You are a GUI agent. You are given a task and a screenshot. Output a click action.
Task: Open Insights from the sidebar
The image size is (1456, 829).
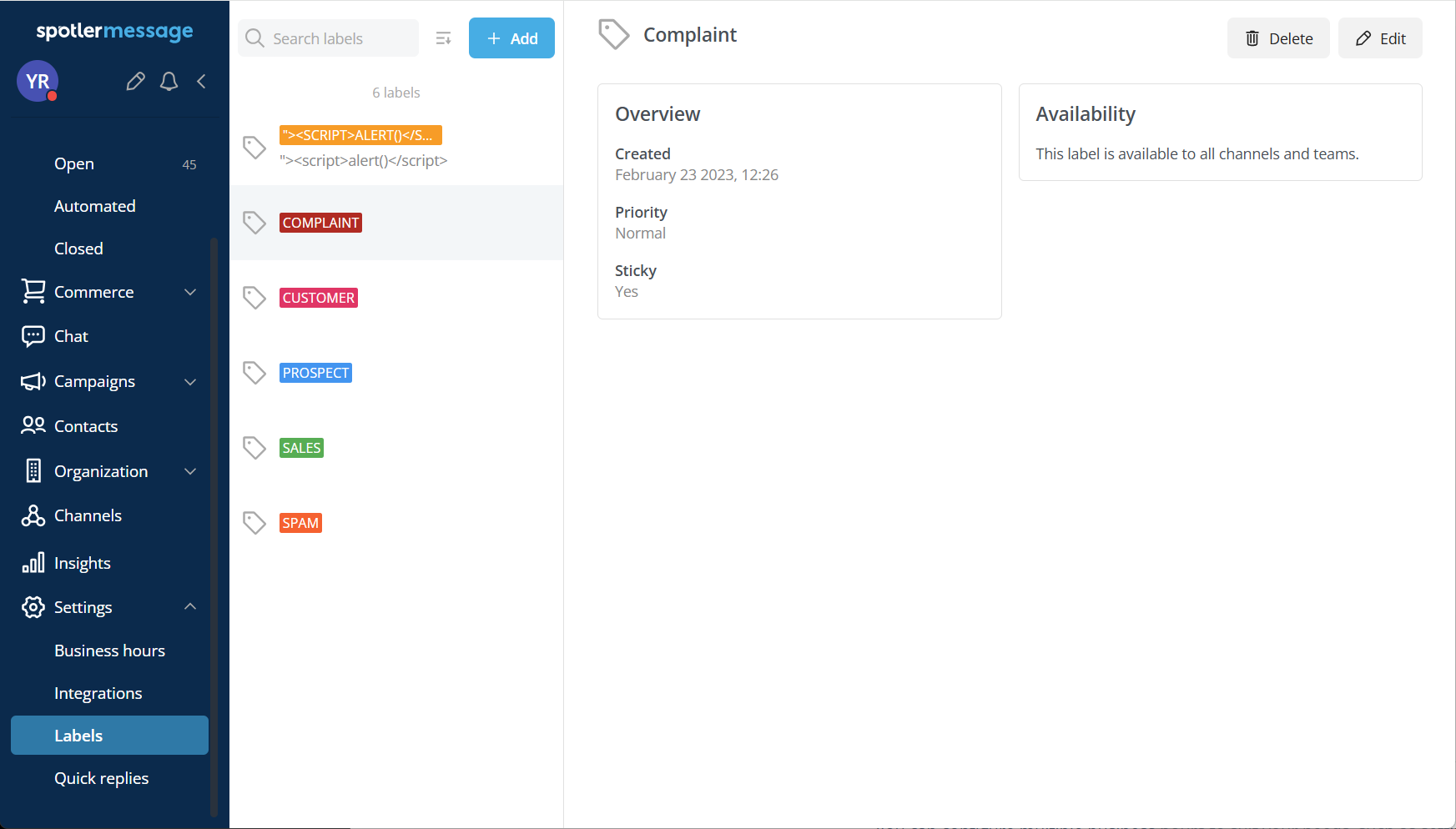click(x=82, y=563)
